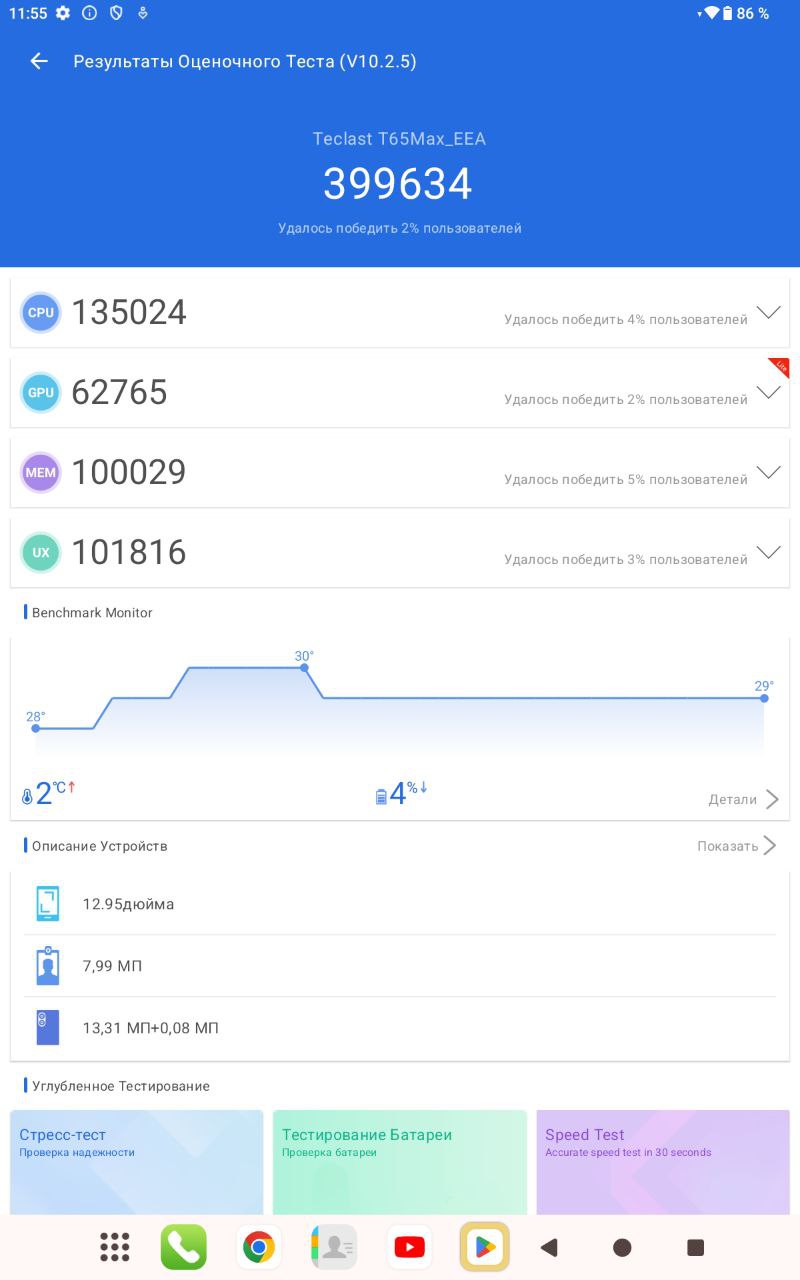Launch the Phone app from dock
Viewport: 800px width, 1280px height.
pyautogui.click(x=184, y=1247)
